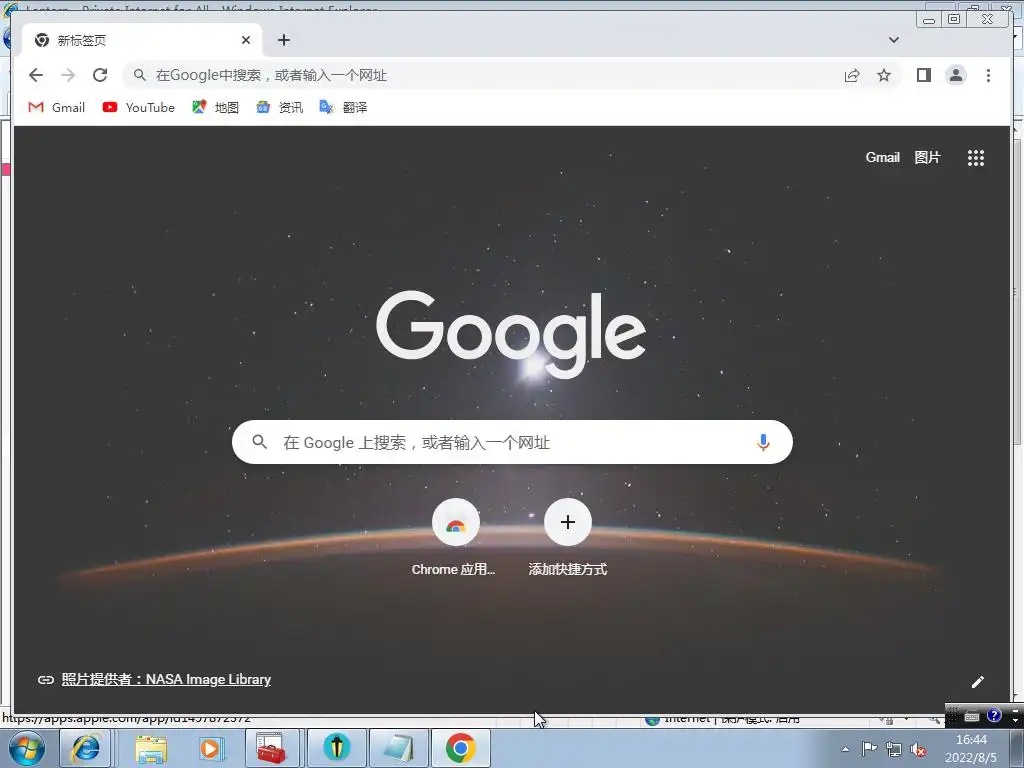Image resolution: width=1024 pixels, height=768 pixels.
Task: Open the 资讯 bookmark
Action: tap(280, 107)
